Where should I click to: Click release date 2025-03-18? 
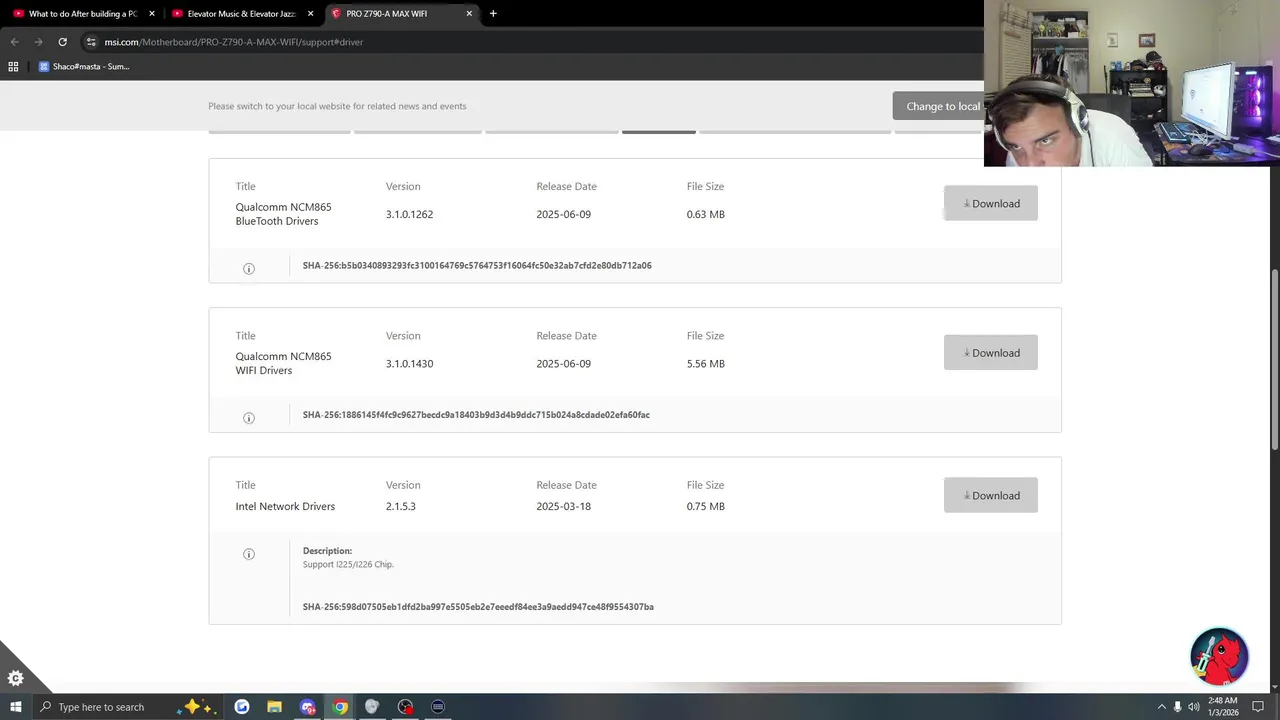[x=563, y=506]
